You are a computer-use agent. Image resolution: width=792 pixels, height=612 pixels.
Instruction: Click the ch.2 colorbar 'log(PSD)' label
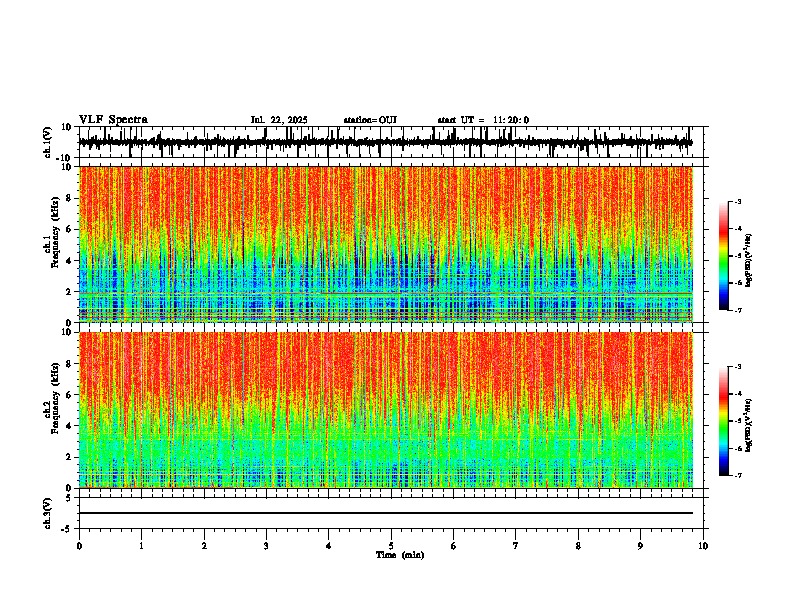(x=749, y=425)
